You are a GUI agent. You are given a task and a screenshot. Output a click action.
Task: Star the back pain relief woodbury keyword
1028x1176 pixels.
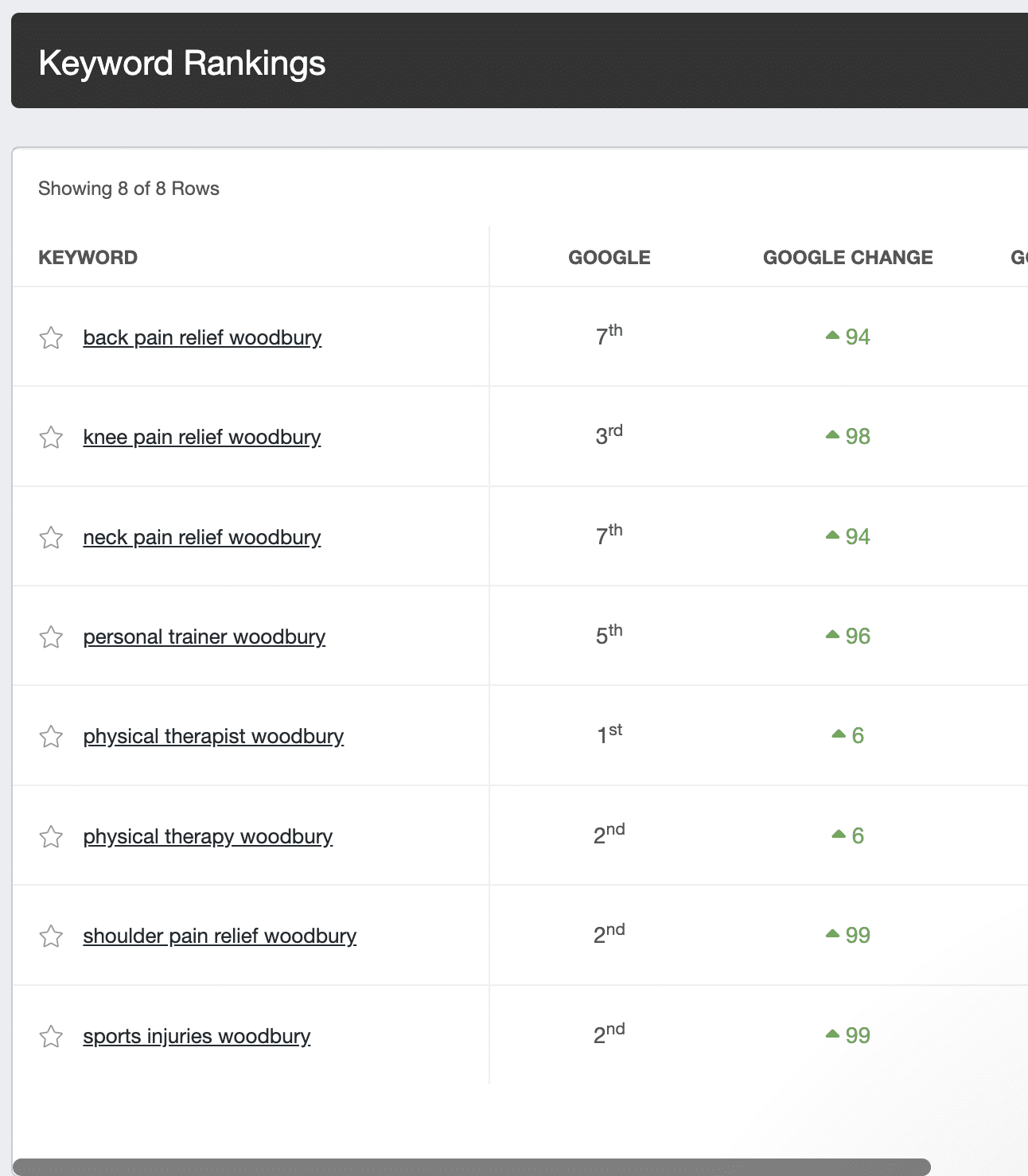[51, 338]
